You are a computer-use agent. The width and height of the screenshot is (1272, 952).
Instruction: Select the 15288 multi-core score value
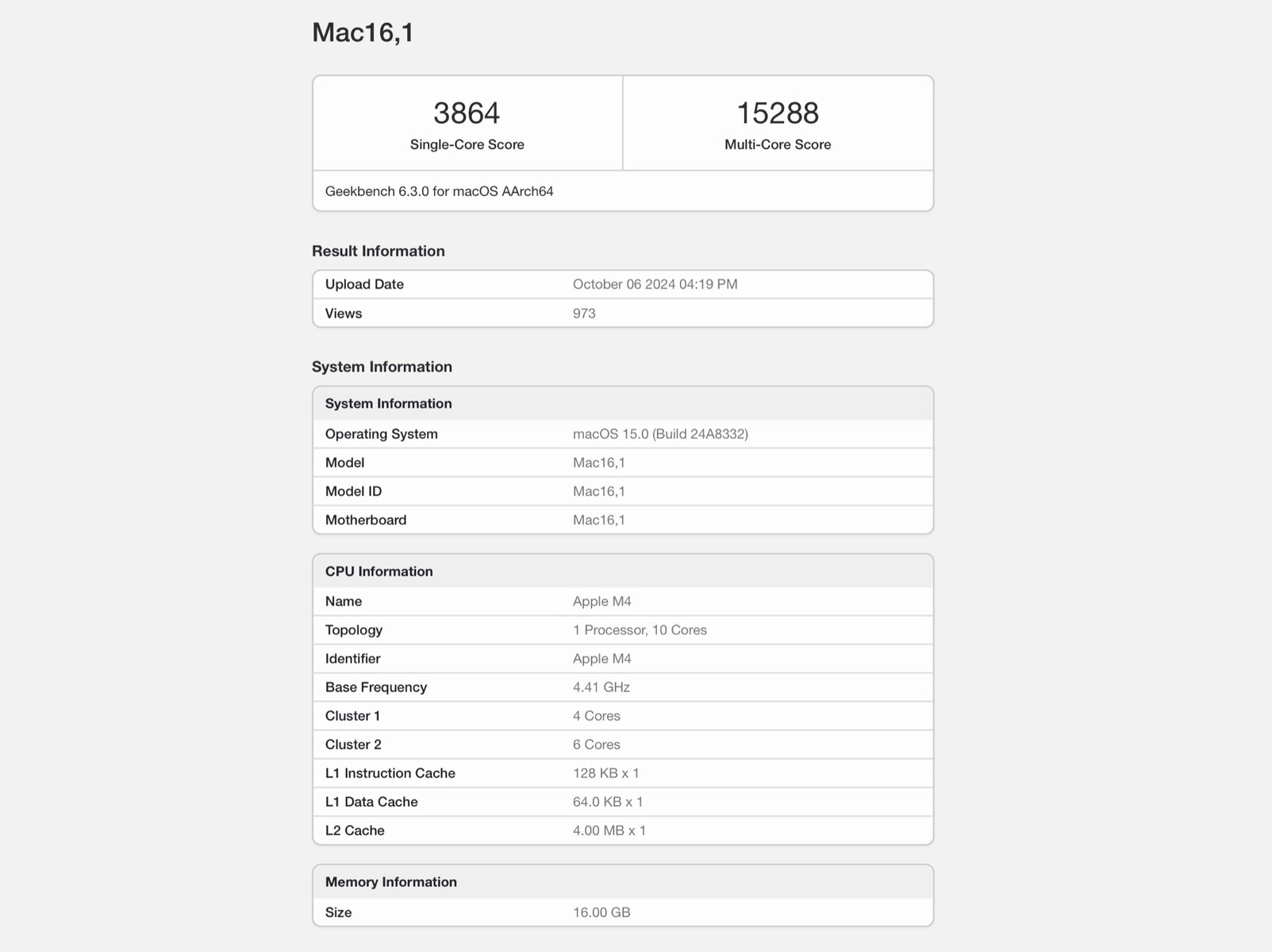[x=778, y=113]
